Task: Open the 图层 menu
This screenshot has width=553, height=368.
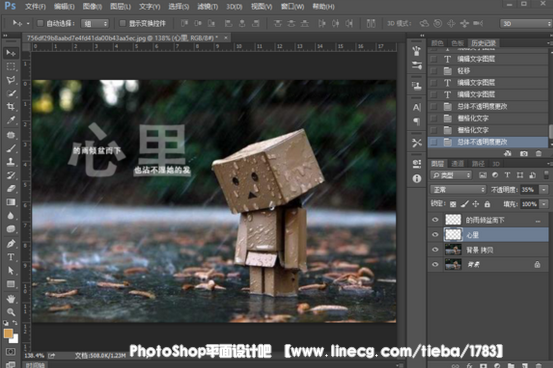Action: tap(120, 6)
